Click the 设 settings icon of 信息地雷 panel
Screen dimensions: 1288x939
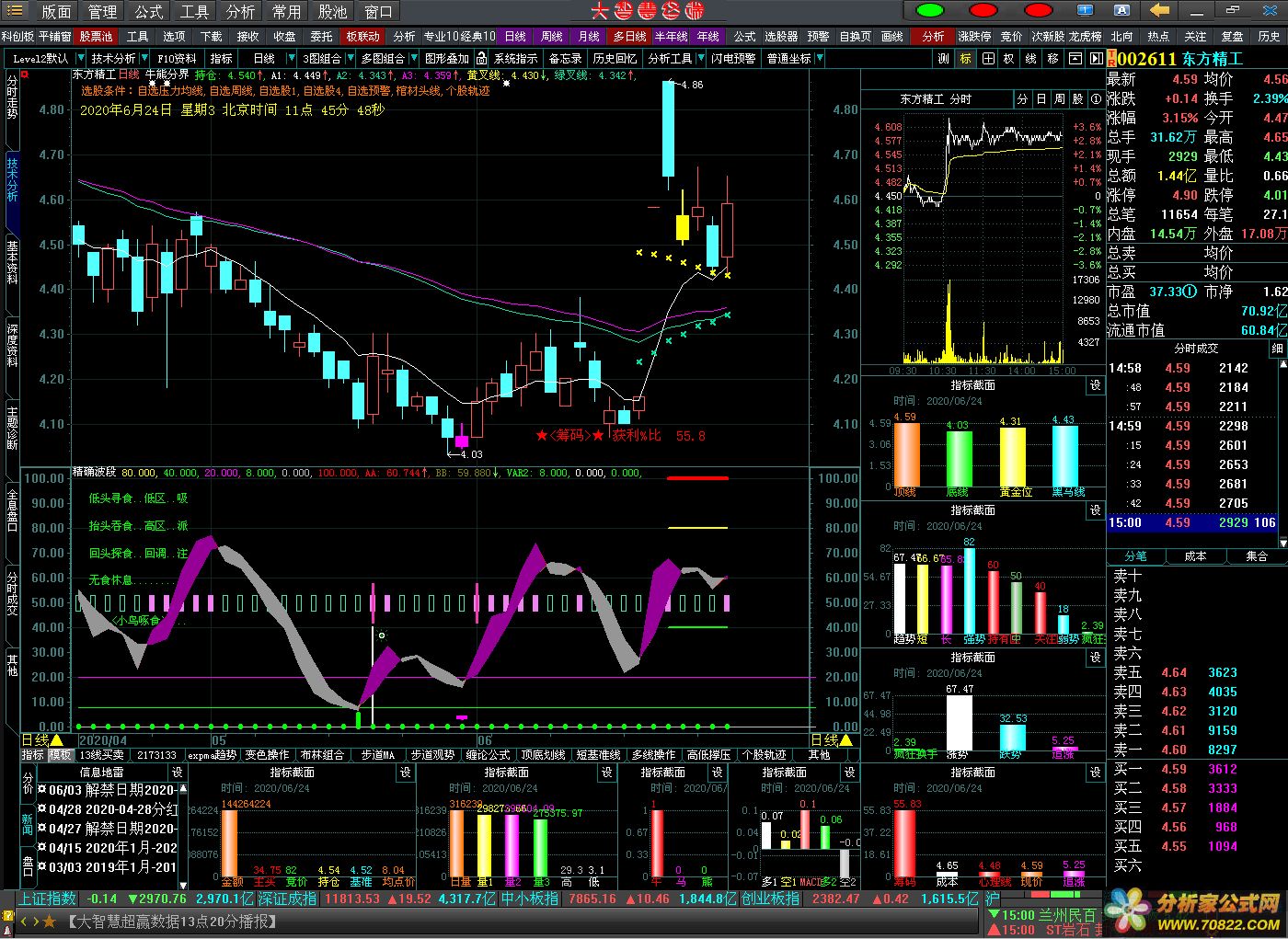[x=178, y=773]
